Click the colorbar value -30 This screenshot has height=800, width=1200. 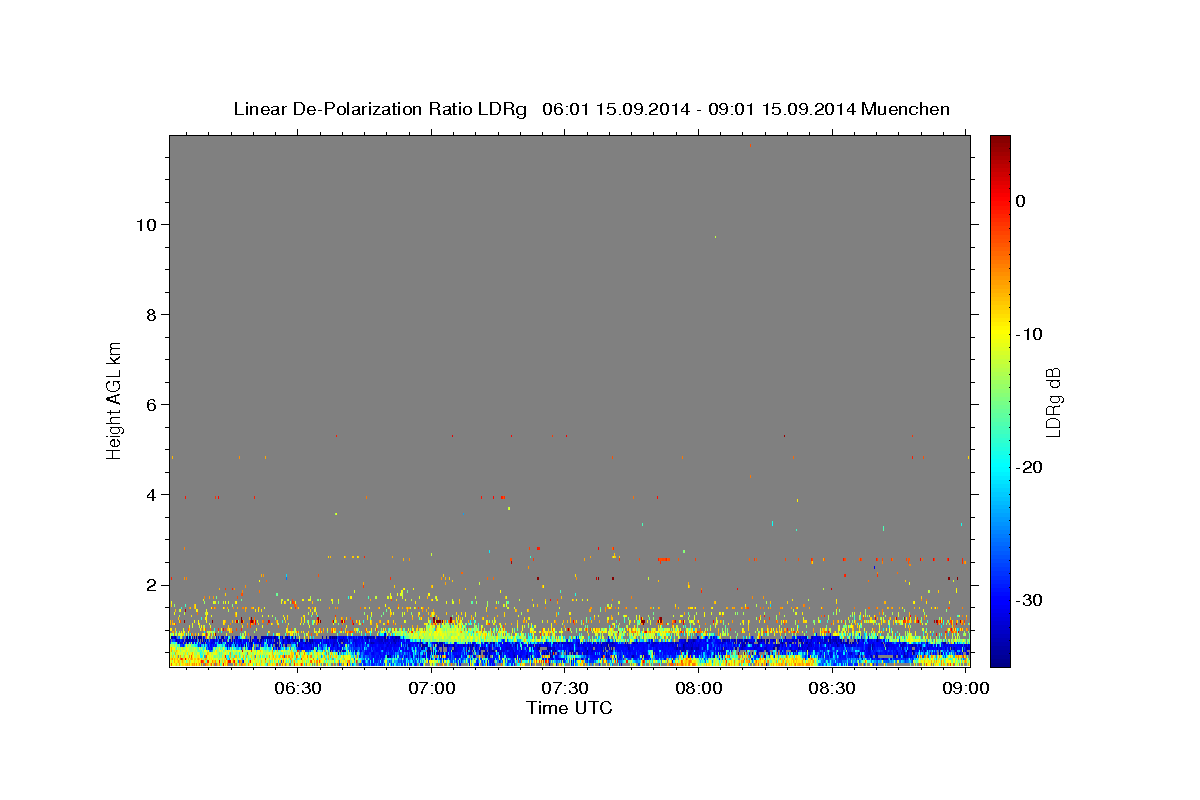pyautogui.click(x=1030, y=600)
